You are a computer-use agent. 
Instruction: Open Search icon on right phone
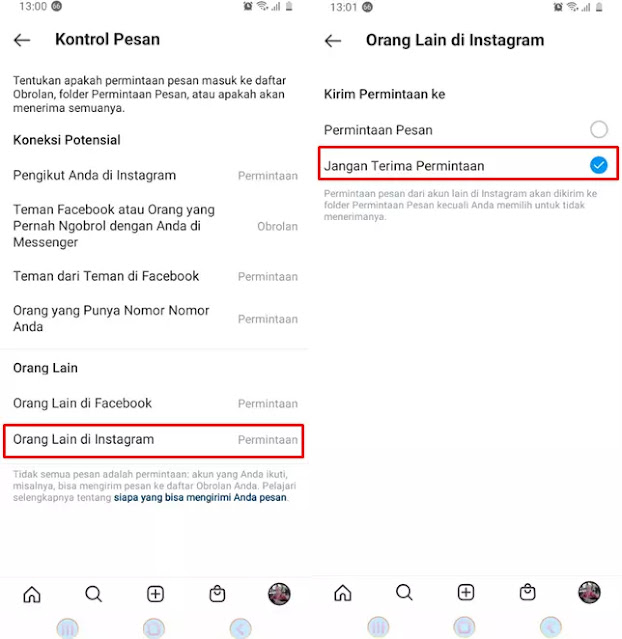click(x=404, y=593)
